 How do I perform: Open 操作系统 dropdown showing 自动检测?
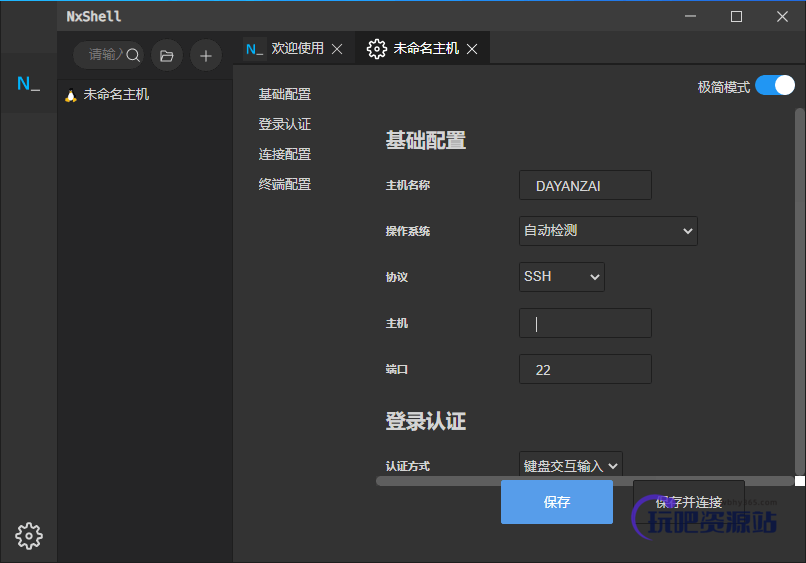pyautogui.click(x=608, y=231)
